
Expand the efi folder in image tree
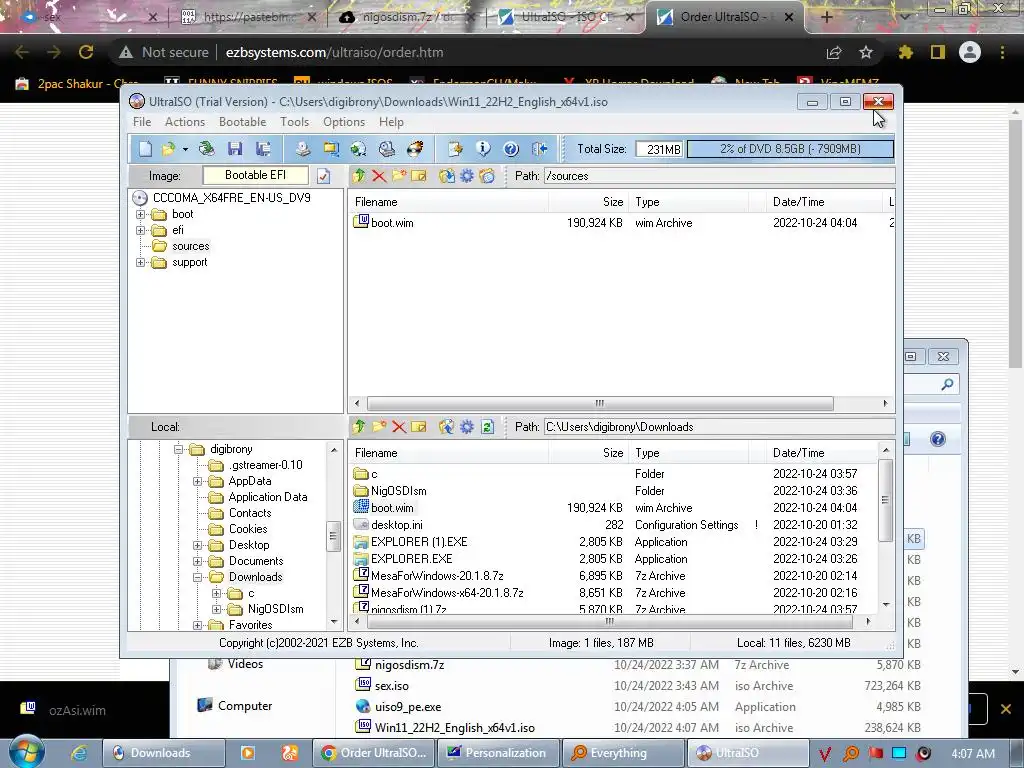point(140,230)
